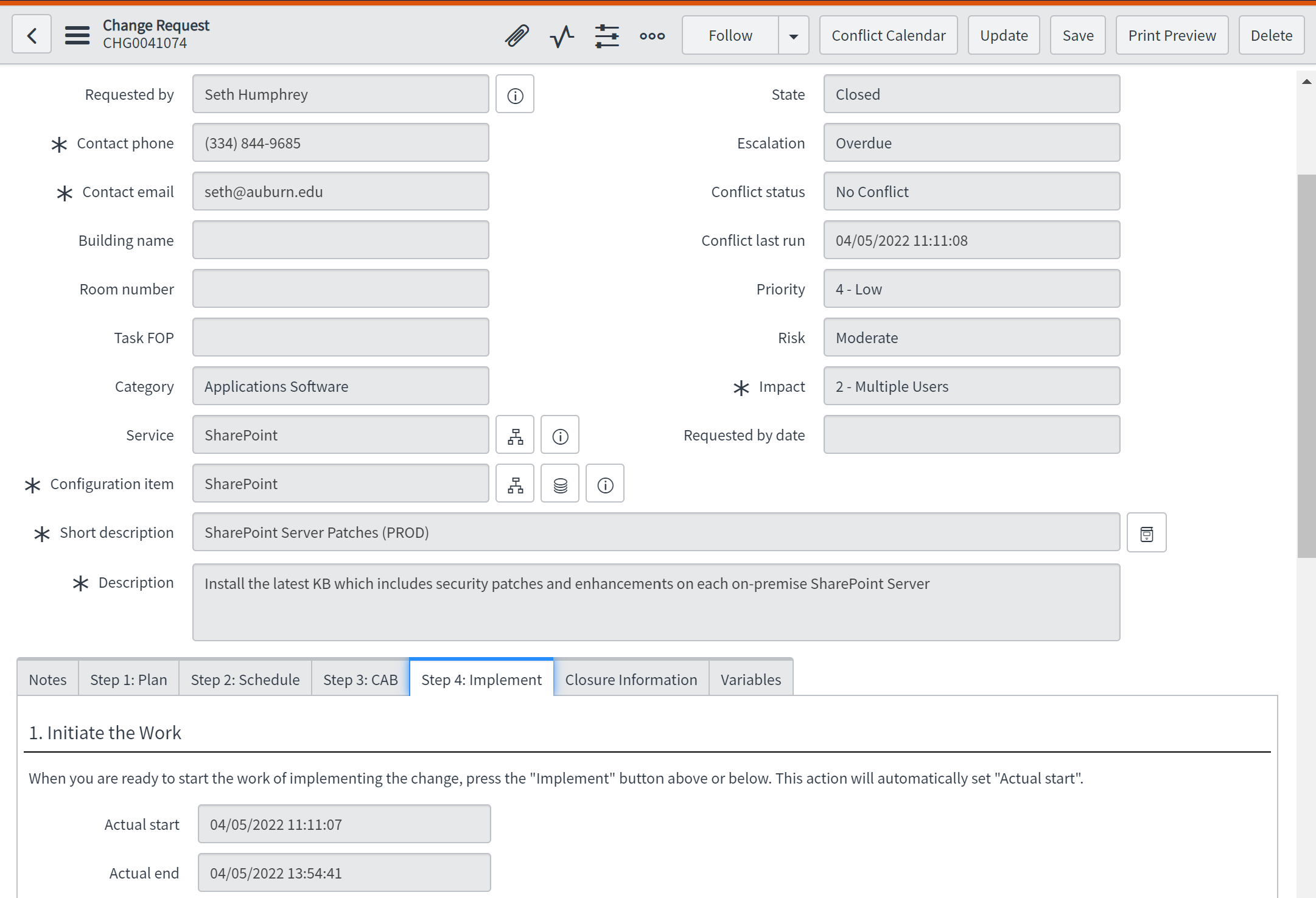Open the activity stream pulse icon
The width and height of the screenshot is (1316, 898).
(x=562, y=36)
